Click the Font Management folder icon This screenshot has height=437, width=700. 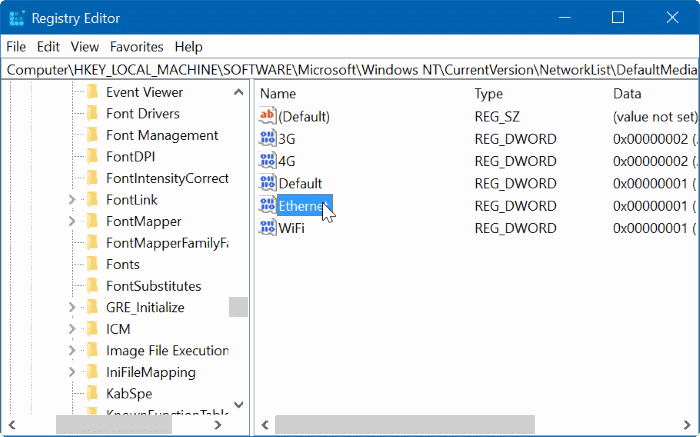(x=93, y=135)
